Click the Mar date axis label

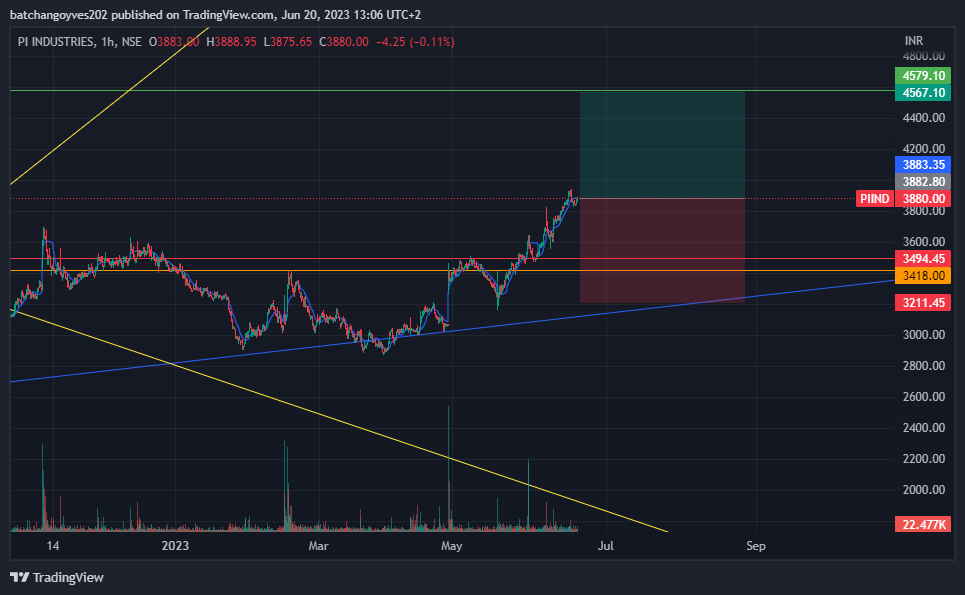[318, 546]
